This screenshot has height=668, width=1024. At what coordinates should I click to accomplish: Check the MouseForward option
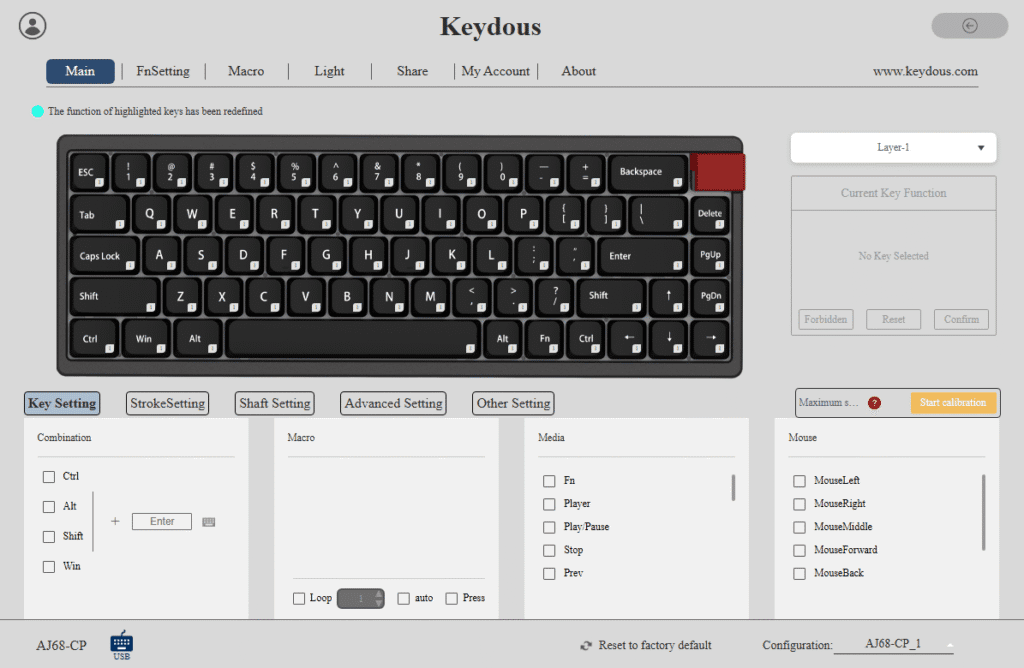[x=799, y=550]
